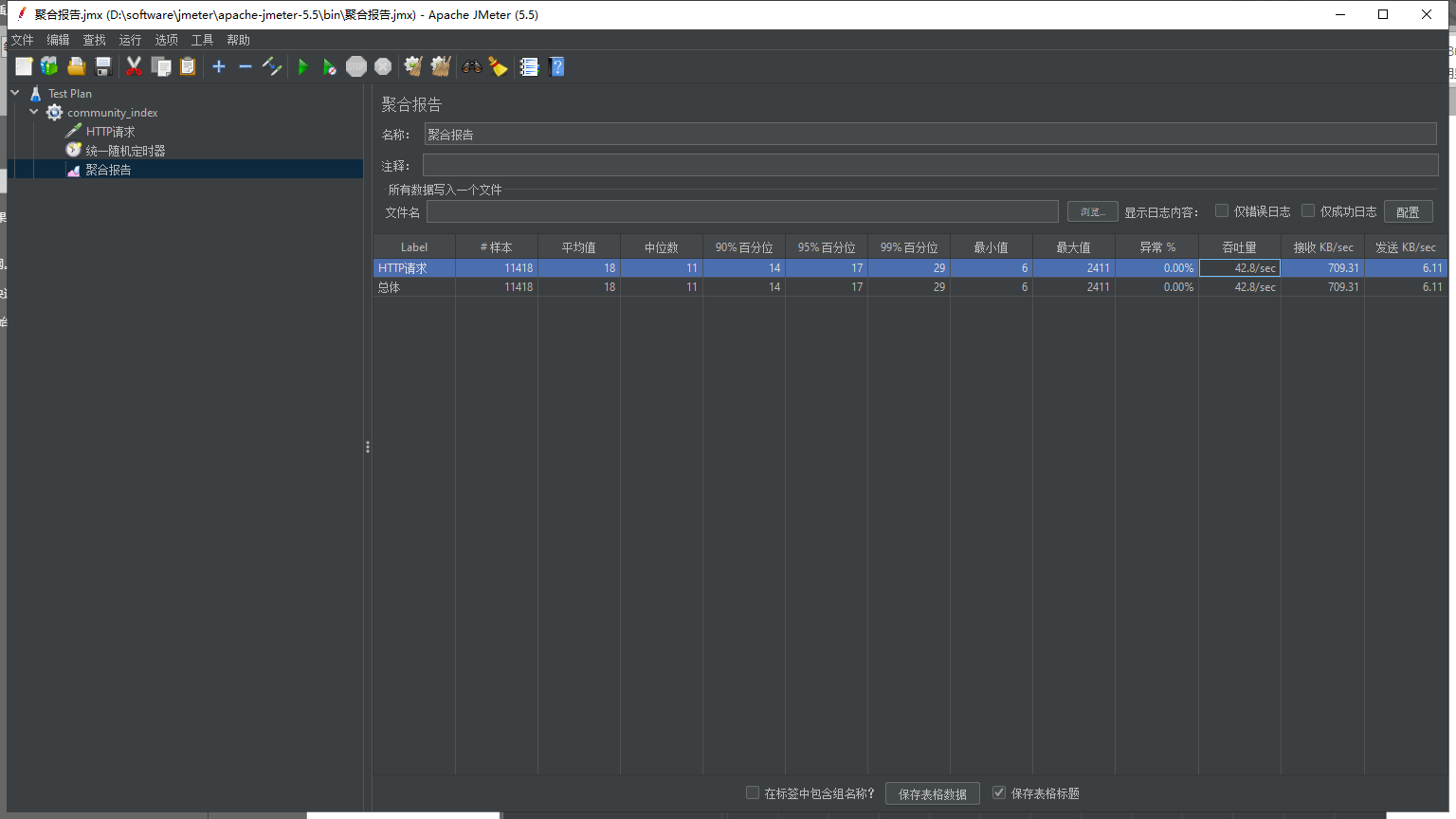This screenshot has height=819, width=1456.
Task: Click the 99% 百分位 column header
Action: tap(909, 246)
